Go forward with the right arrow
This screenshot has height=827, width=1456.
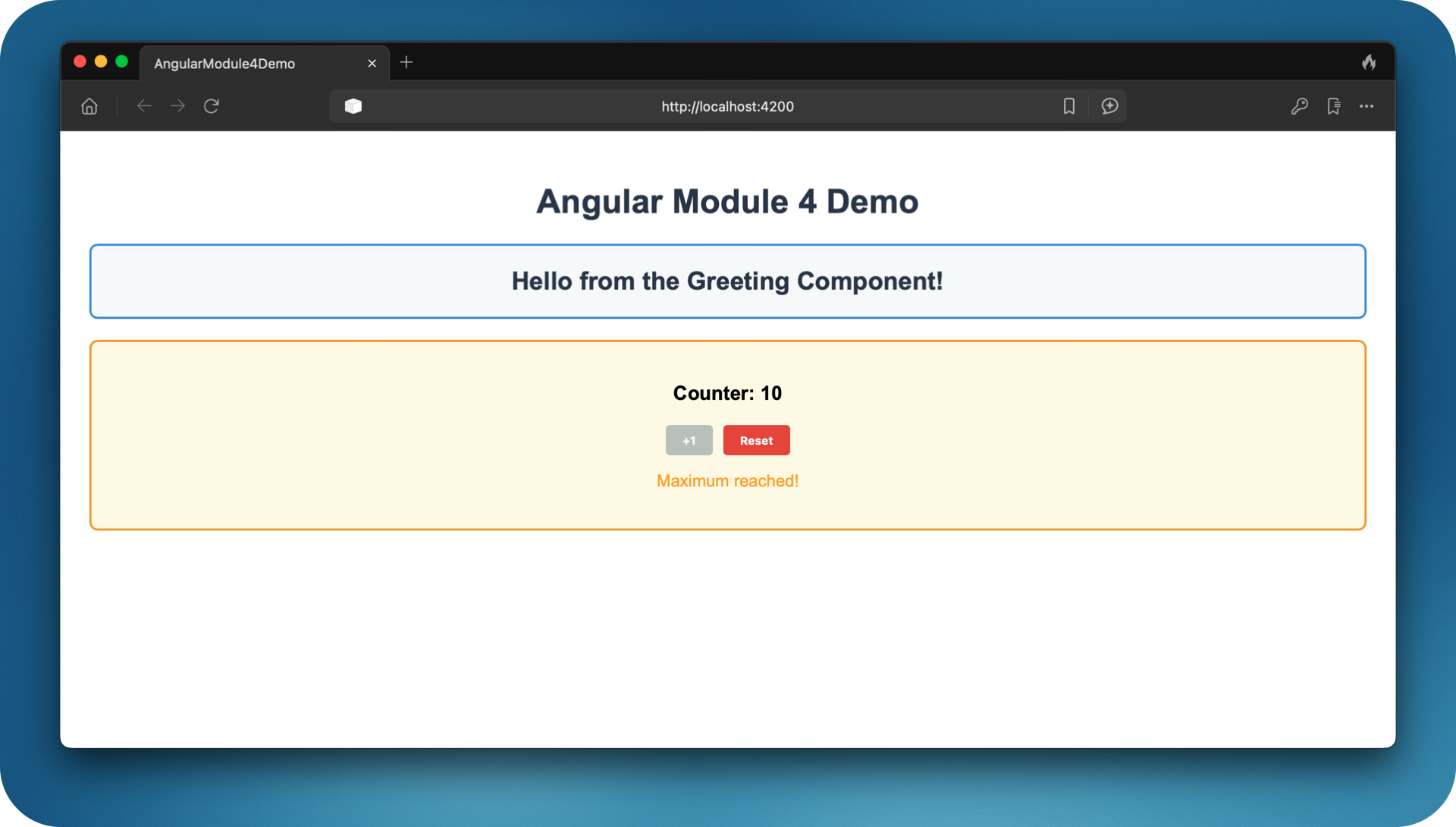pos(177,106)
